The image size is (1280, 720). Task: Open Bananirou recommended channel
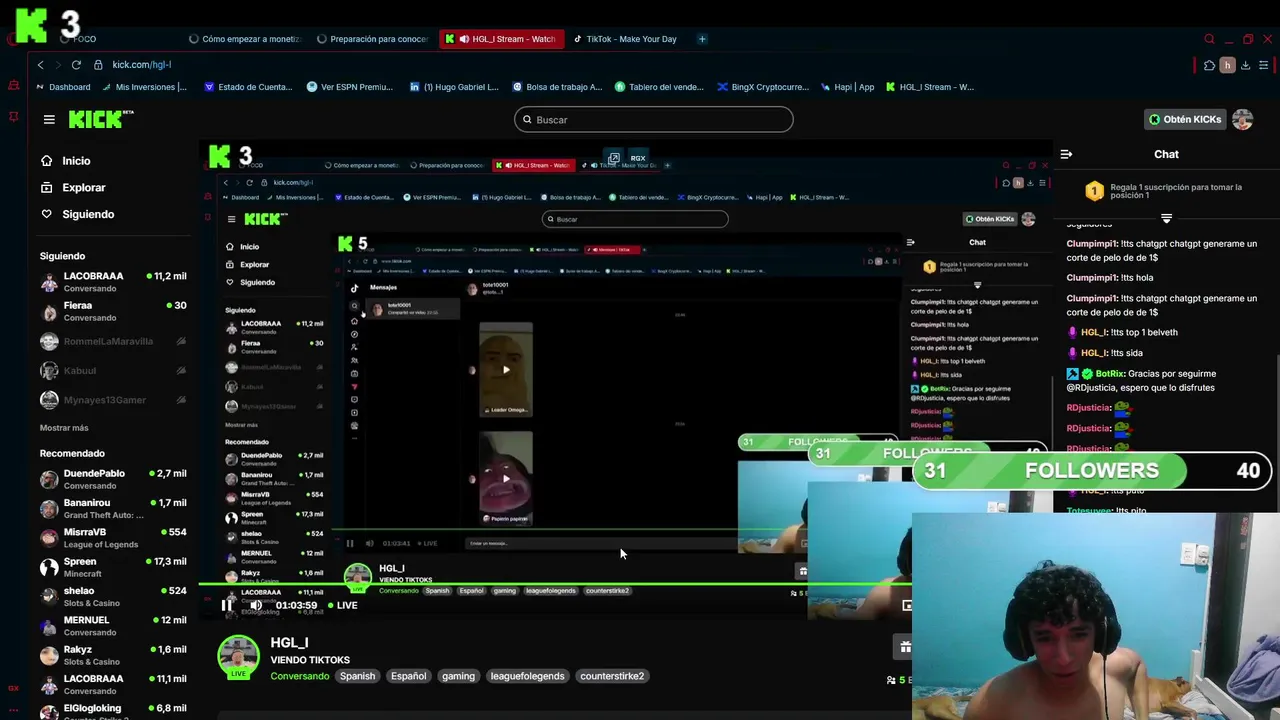point(113,509)
